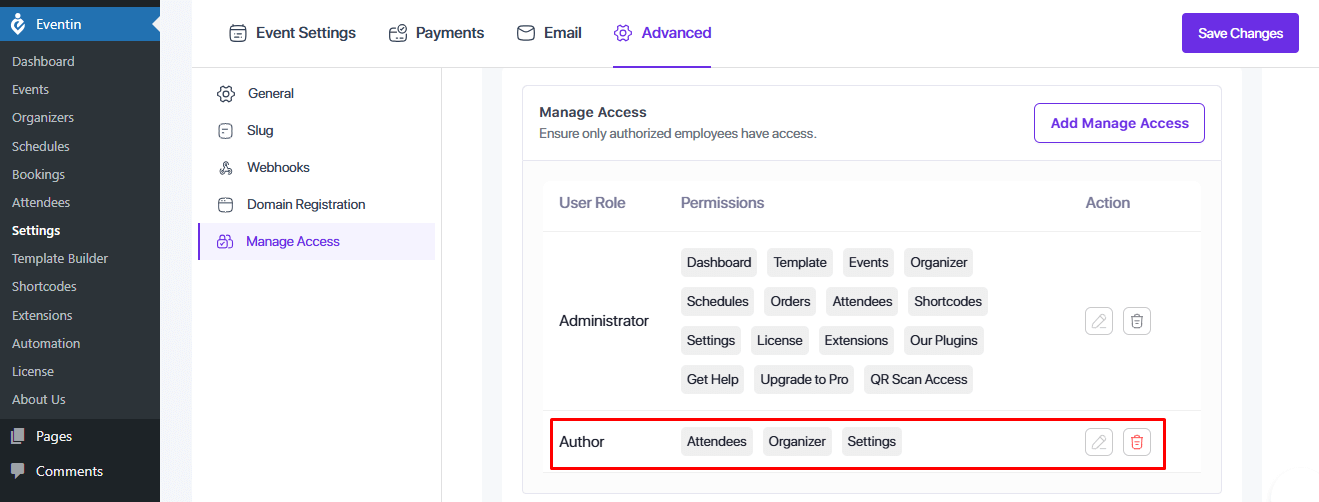Click the QR Scan Access permission tag
The width and height of the screenshot is (1319, 502).
[x=918, y=379]
